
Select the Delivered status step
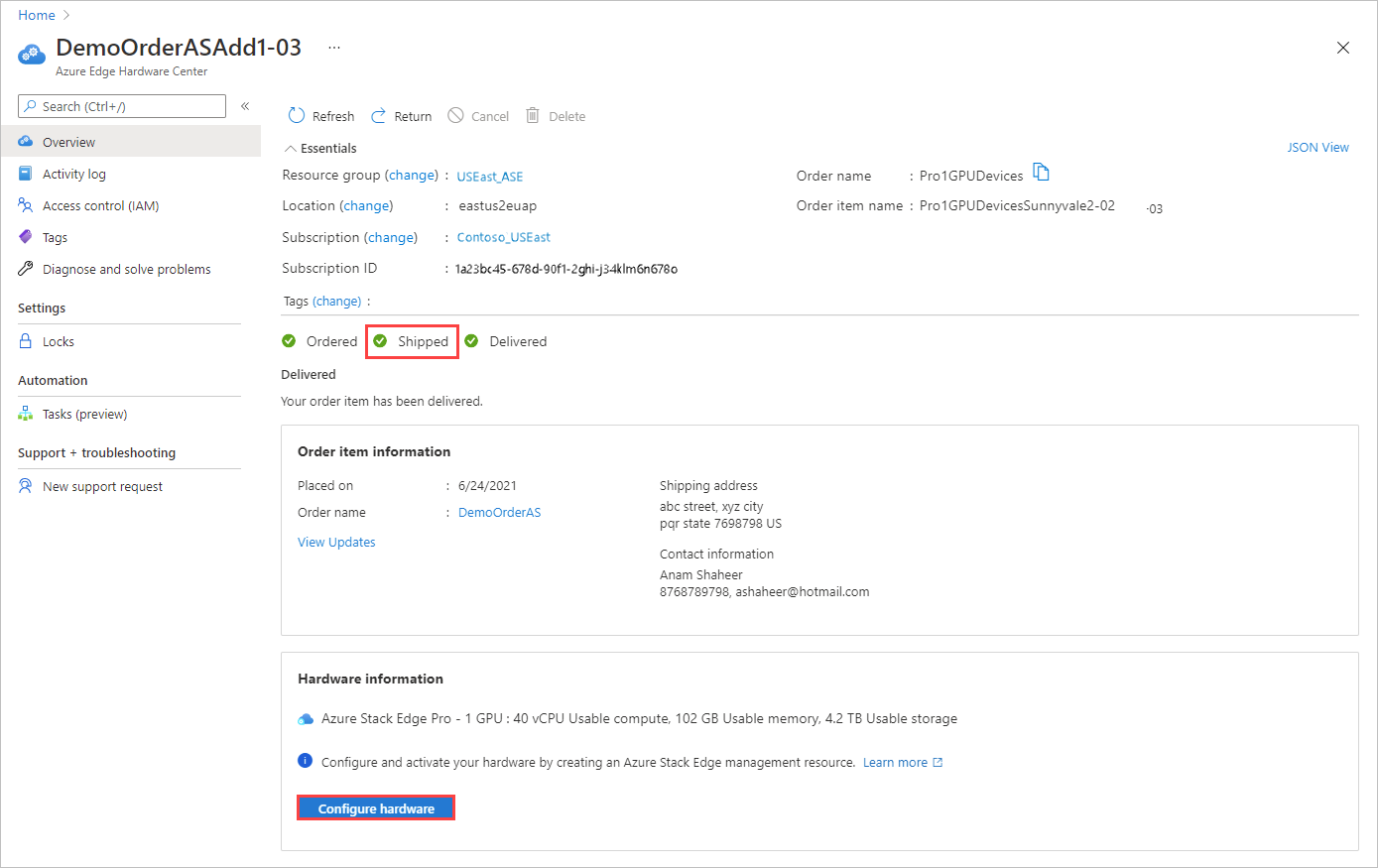(x=506, y=341)
